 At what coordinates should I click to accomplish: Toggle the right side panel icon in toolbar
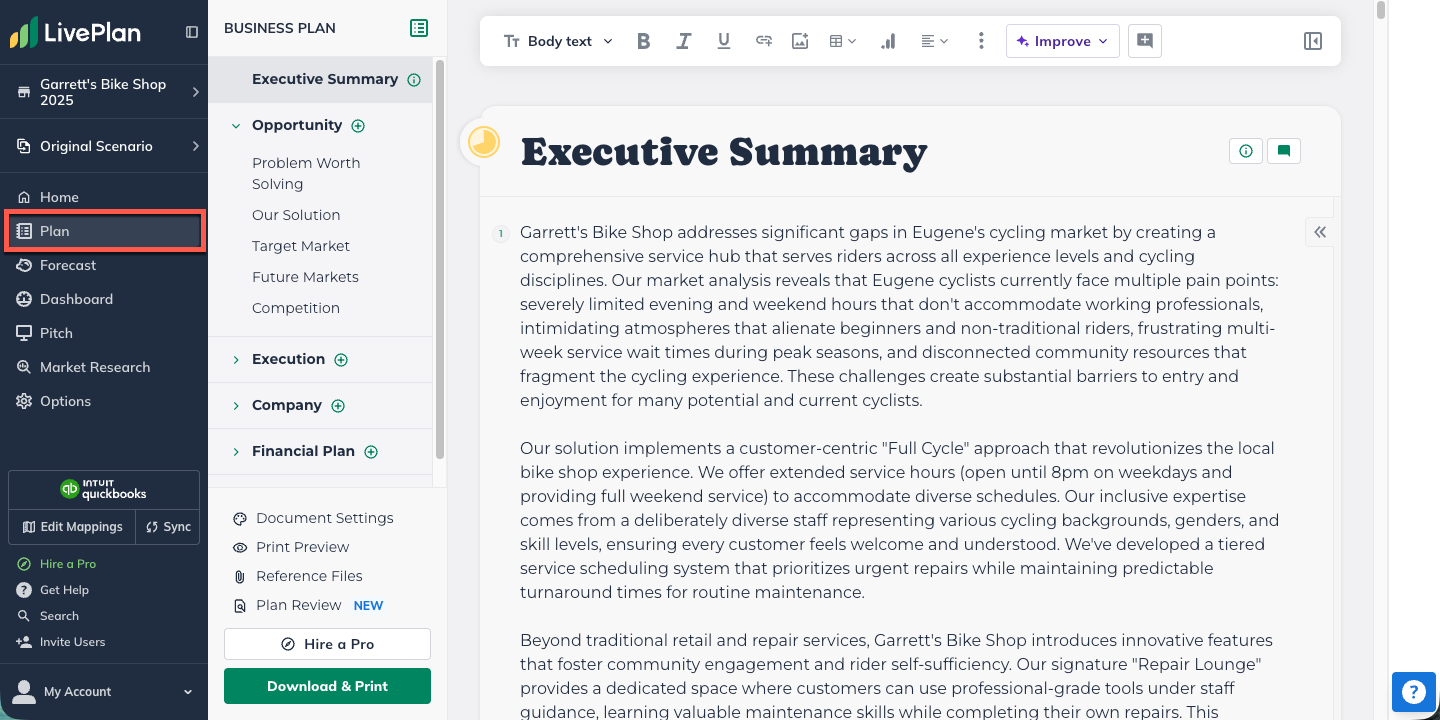[1313, 41]
